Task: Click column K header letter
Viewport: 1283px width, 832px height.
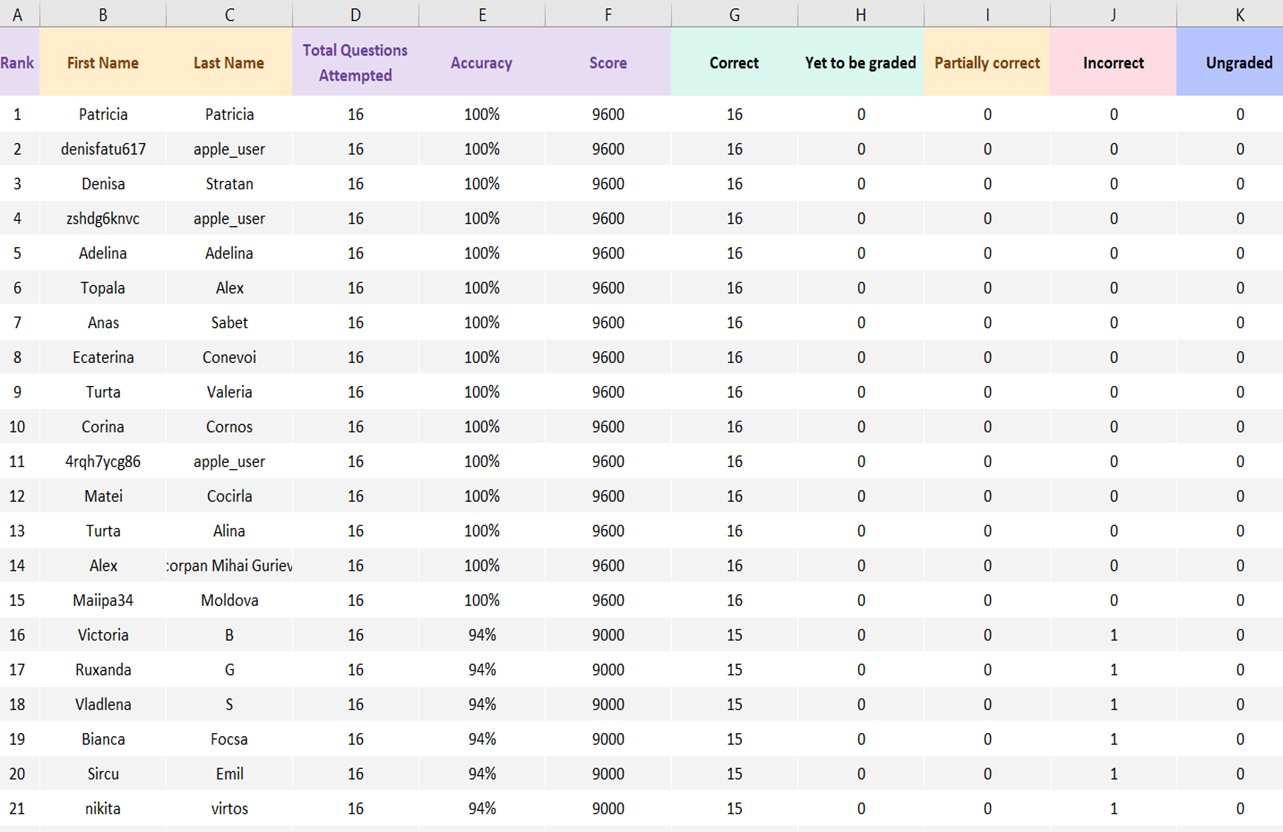Action: [x=1239, y=14]
